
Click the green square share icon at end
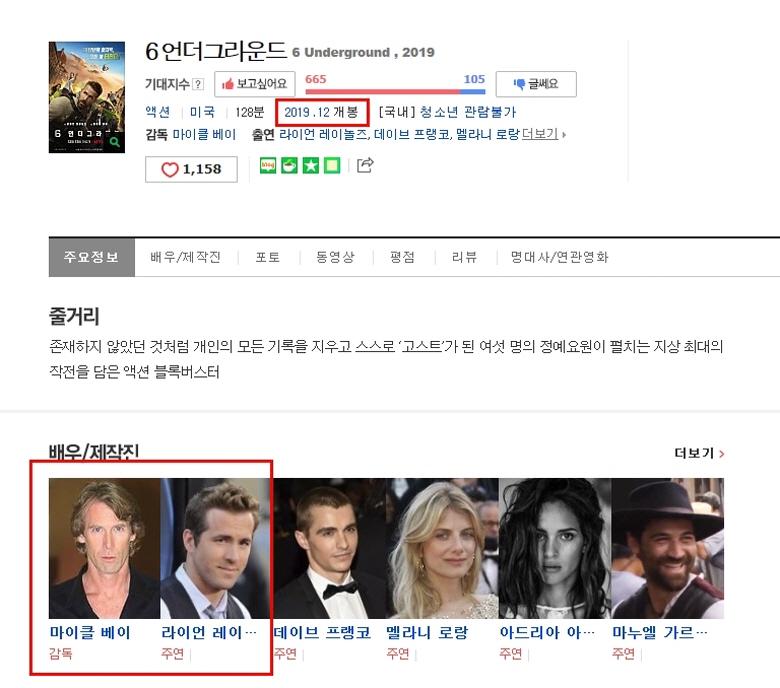[x=332, y=166]
